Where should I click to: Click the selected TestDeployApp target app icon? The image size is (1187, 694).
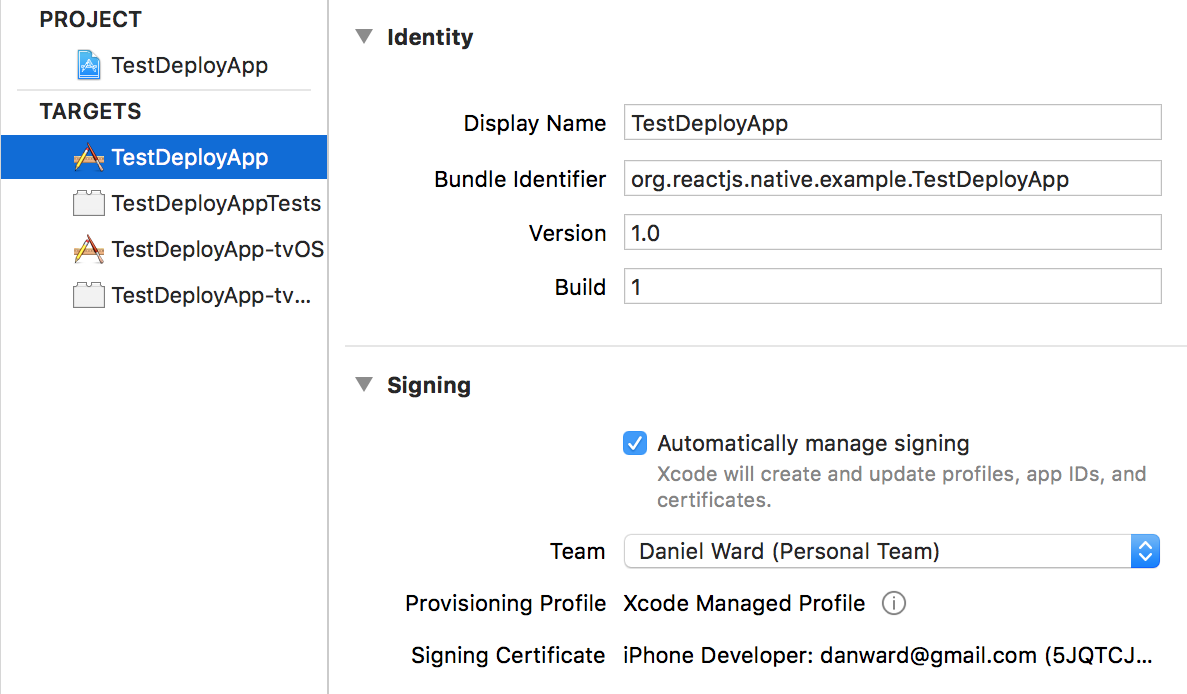click(x=89, y=158)
